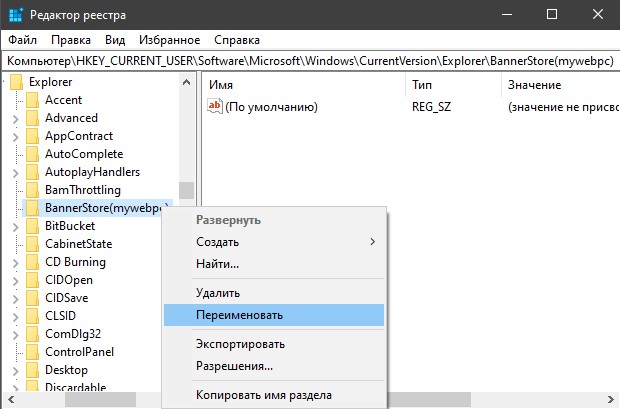Click the AutoComplete folder icon
Viewport: 620px width, 409px height.
pos(32,154)
